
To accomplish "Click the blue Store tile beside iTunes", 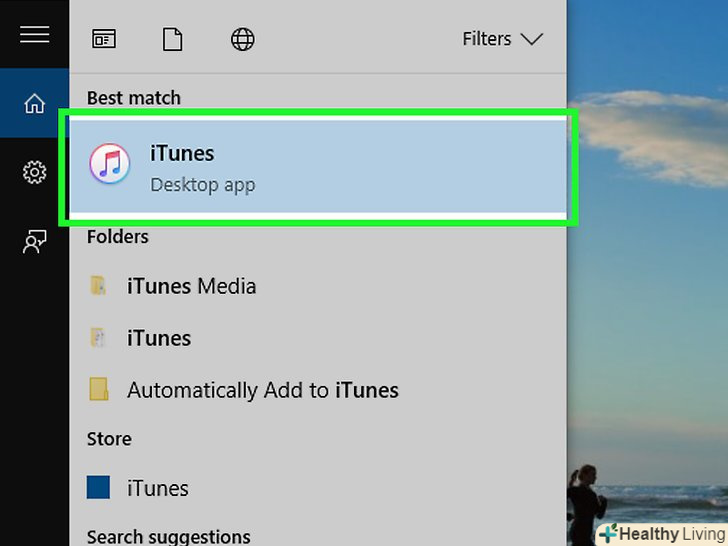I will click(98, 487).
